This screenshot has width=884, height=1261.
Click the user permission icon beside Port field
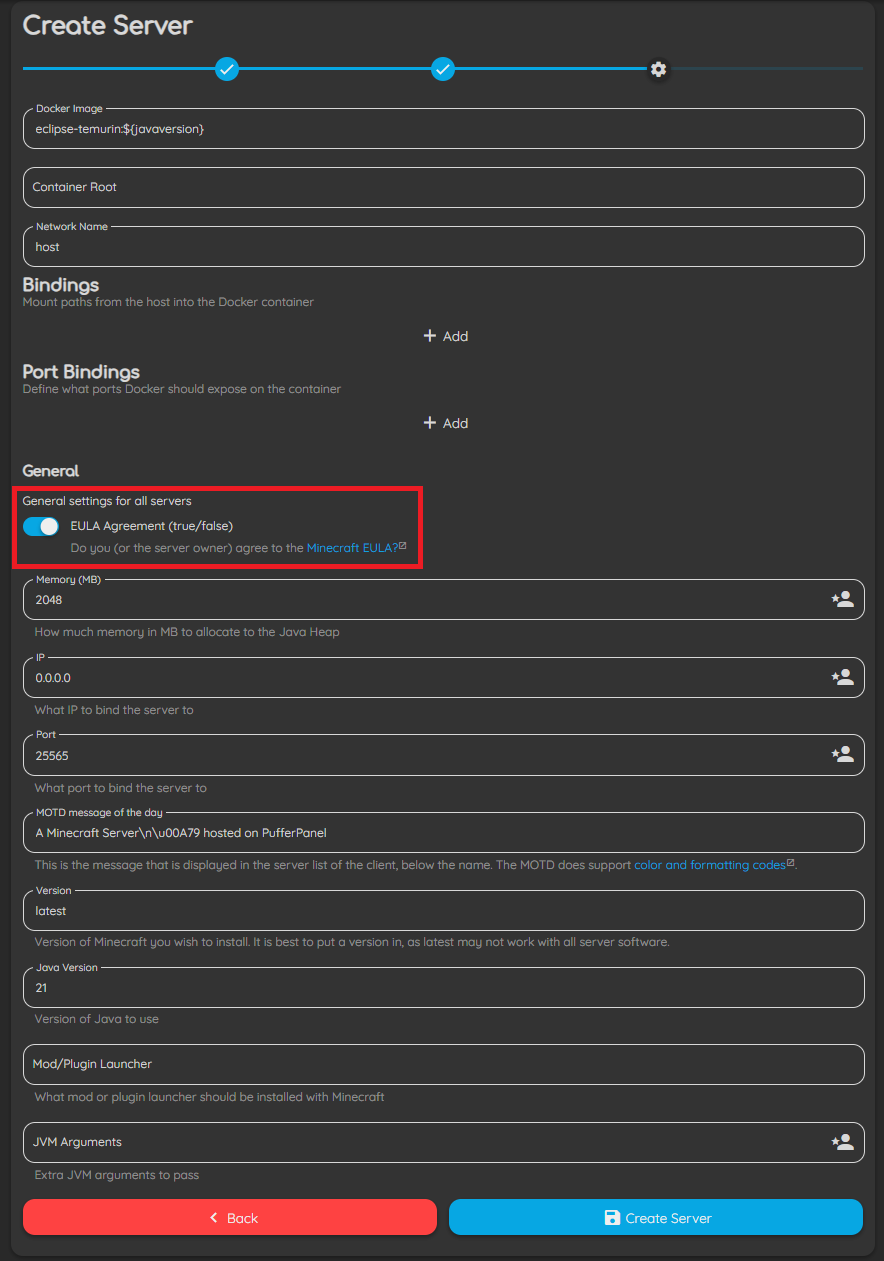click(841, 754)
